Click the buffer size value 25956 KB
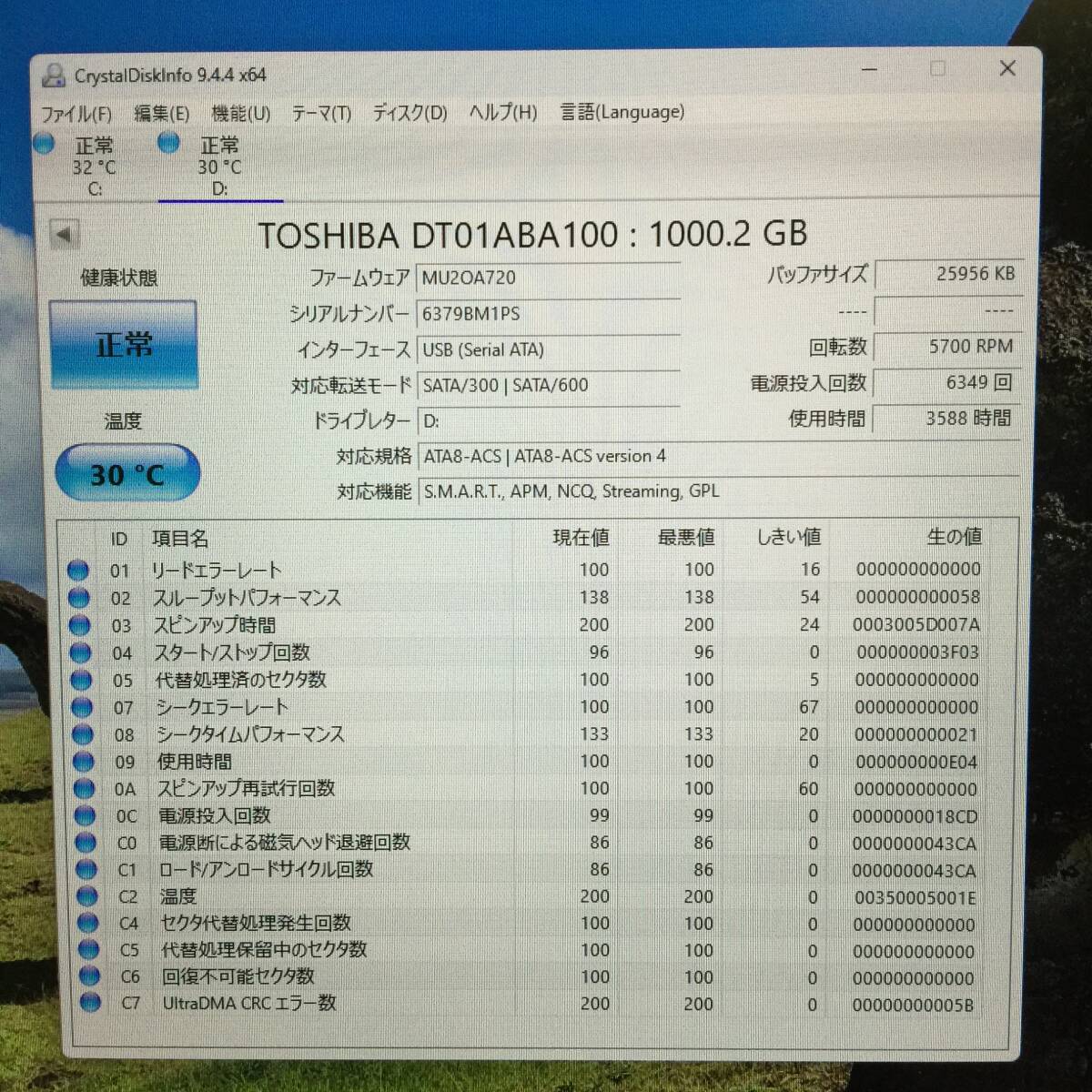The width and height of the screenshot is (1092, 1092). point(947,274)
